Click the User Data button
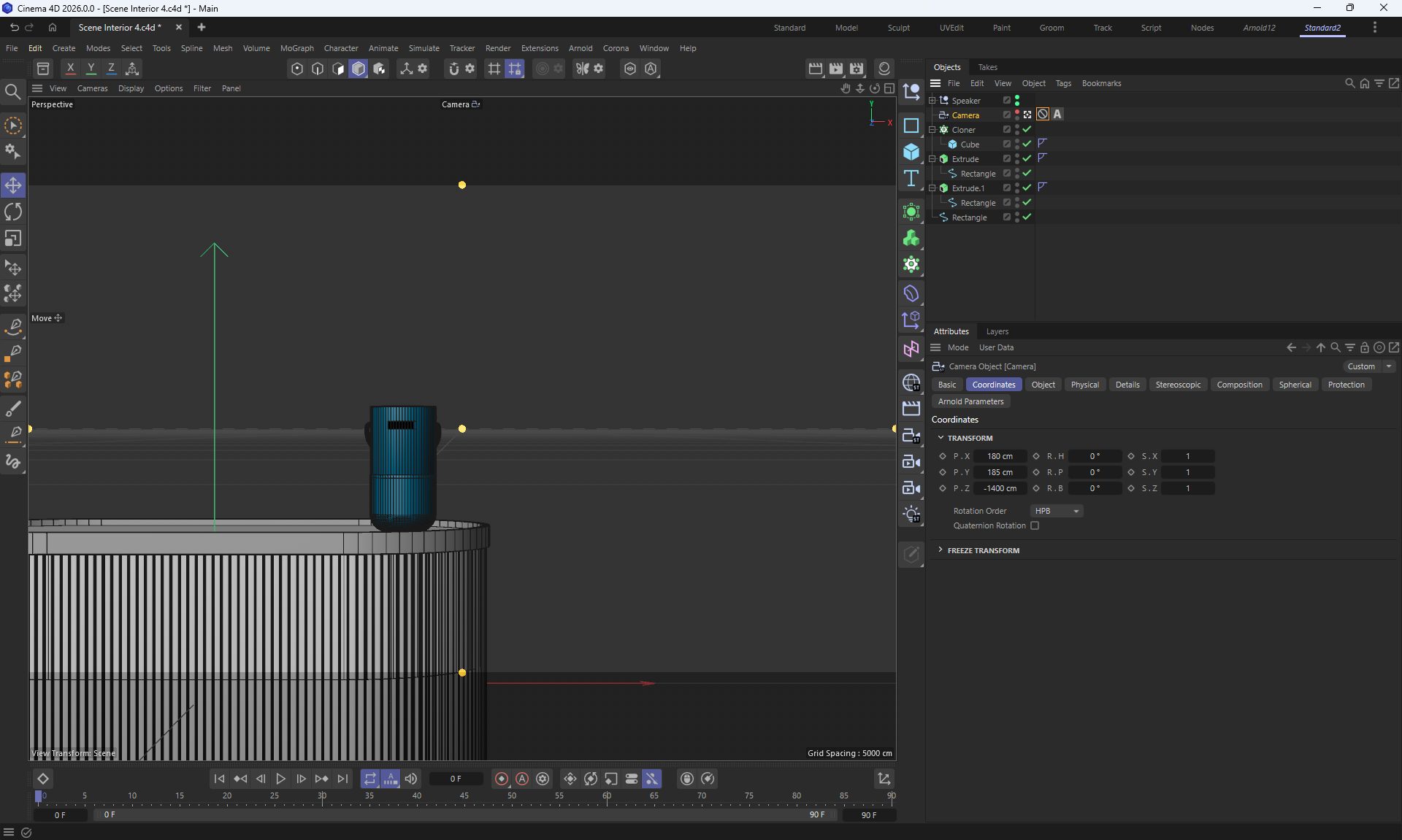 coord(996,347)
